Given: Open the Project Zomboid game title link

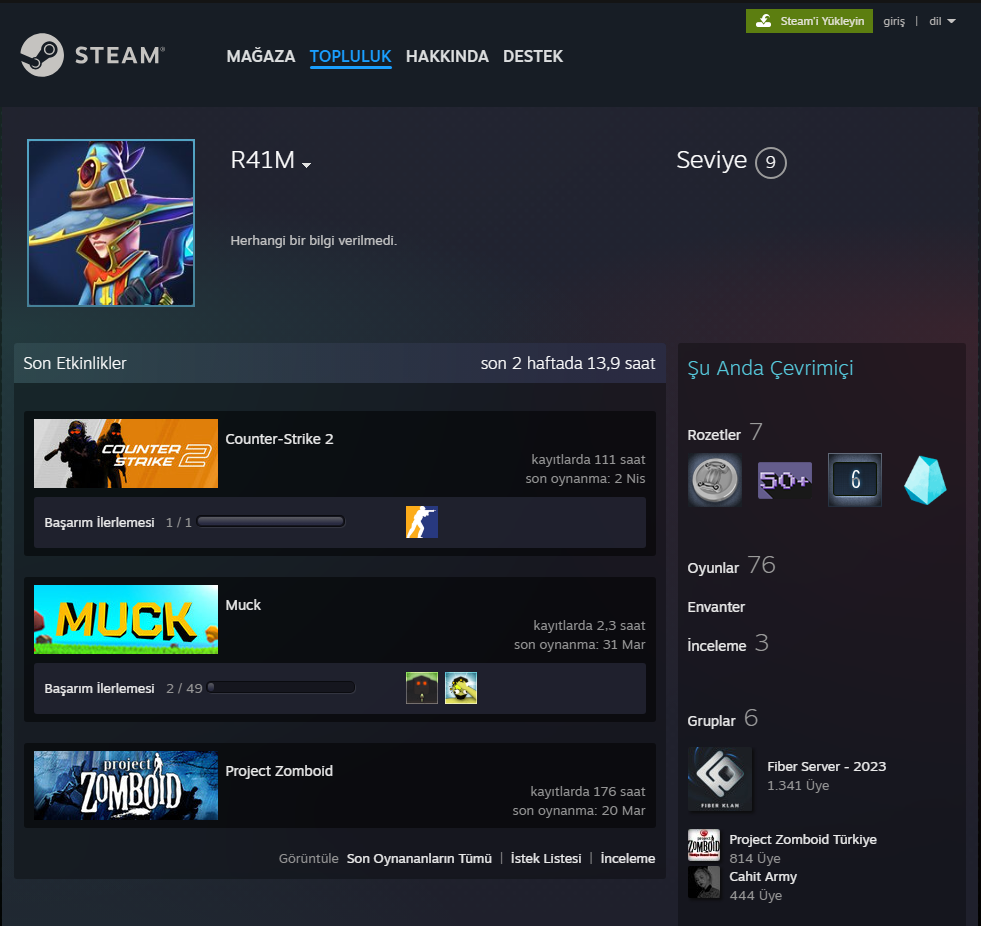Looking at the screenshot, I should 278,771.
